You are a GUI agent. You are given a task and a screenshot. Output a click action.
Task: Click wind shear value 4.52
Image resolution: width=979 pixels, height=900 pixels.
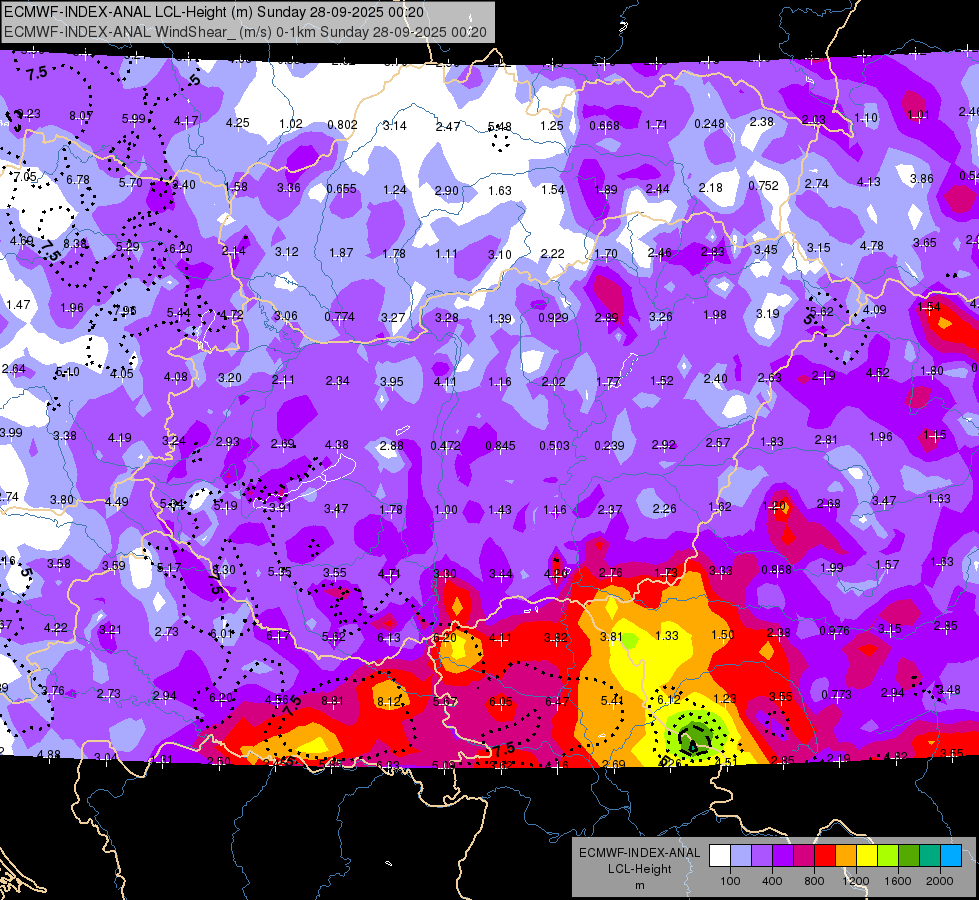[878, 373]
